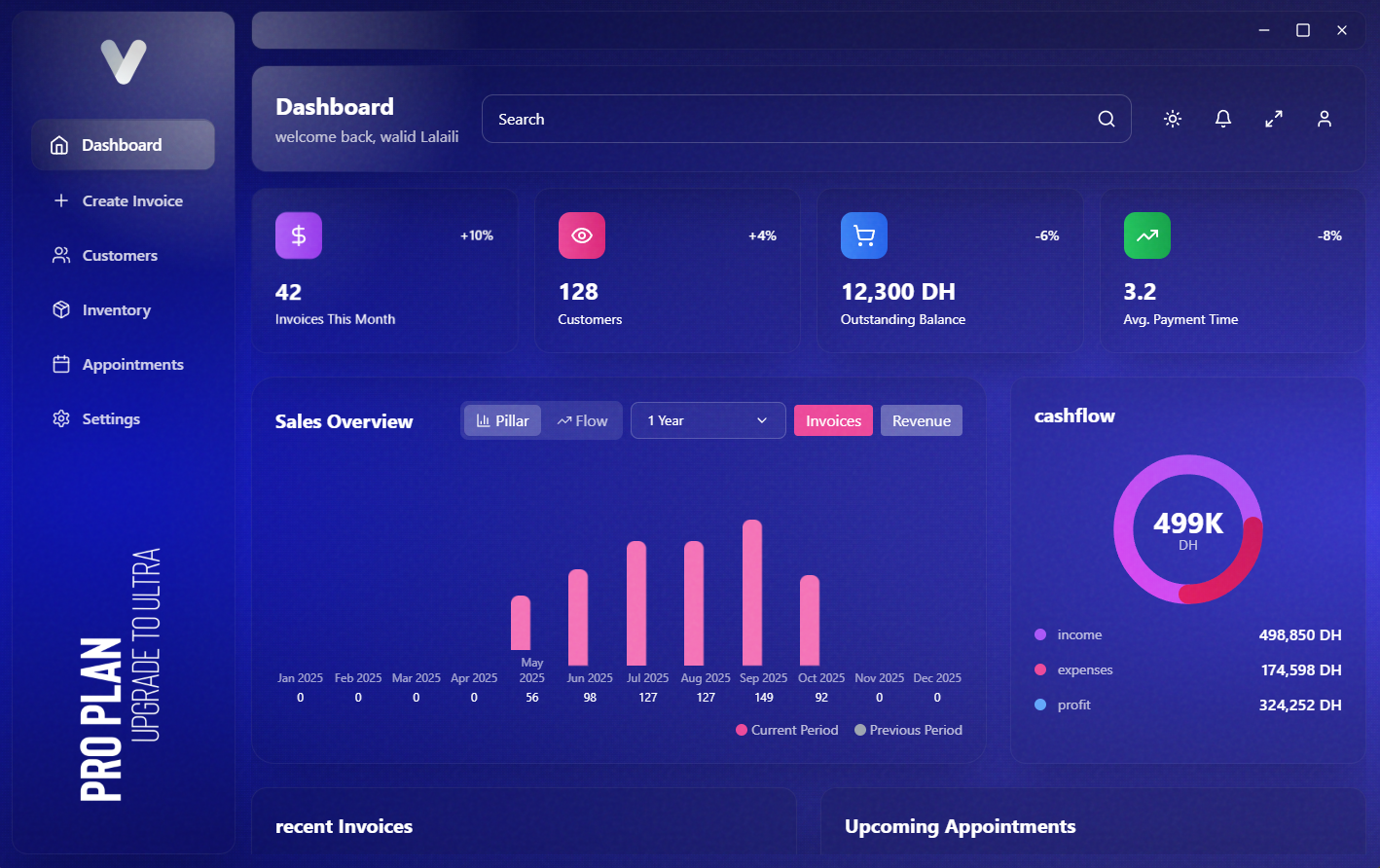The height and width of the screenshot is (868, 1380).
Task: Switch chart to Flow view
Action: (582, 420)
